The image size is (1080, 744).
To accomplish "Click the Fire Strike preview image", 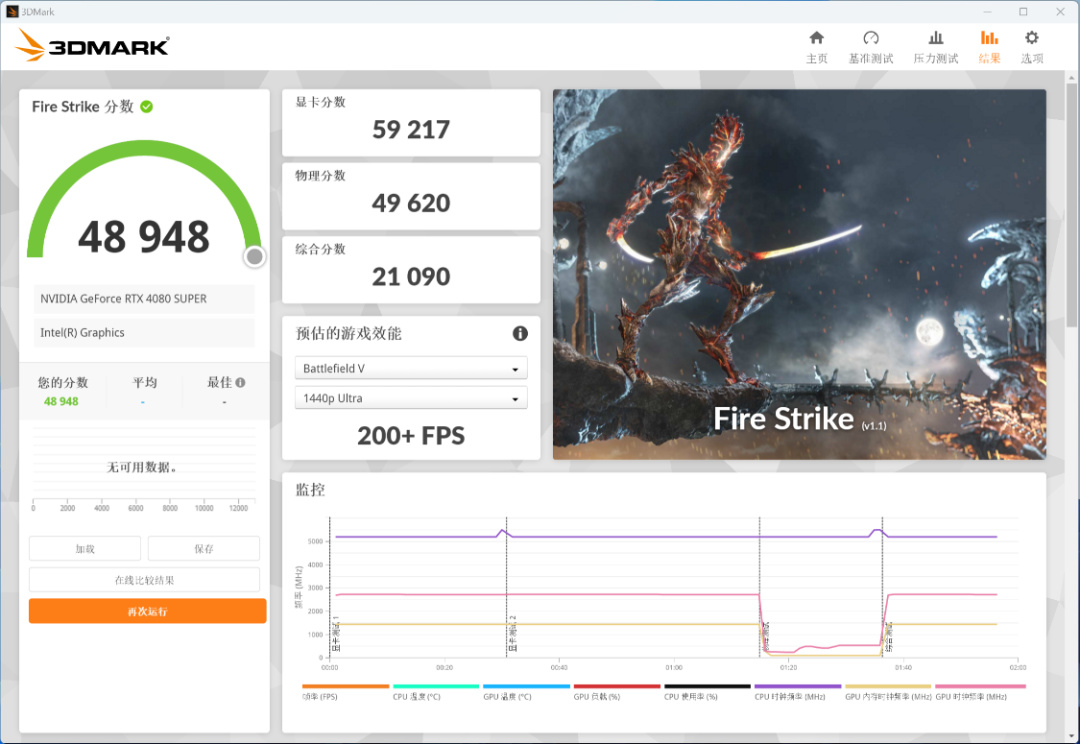I will (x=799, y=274).
